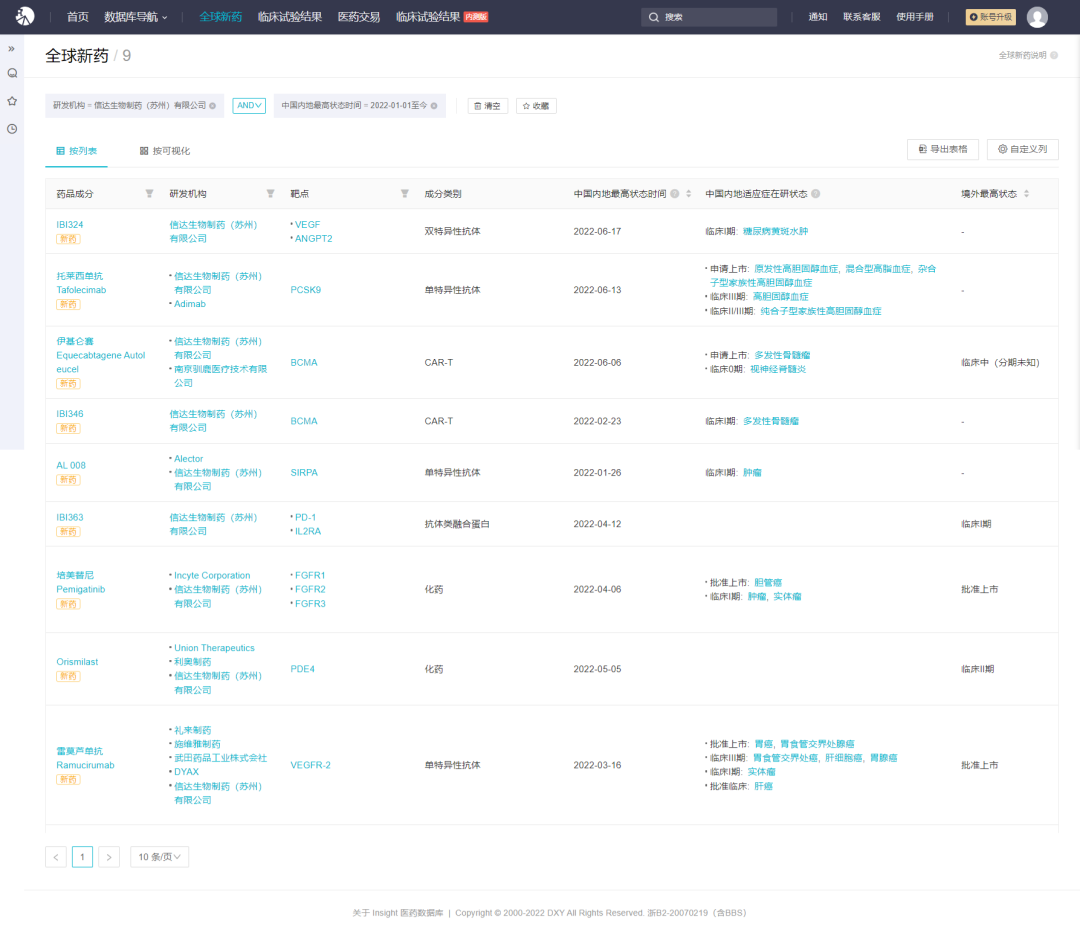Click the 糖尿病黄斑水肿 indication link

pos(776,232)
